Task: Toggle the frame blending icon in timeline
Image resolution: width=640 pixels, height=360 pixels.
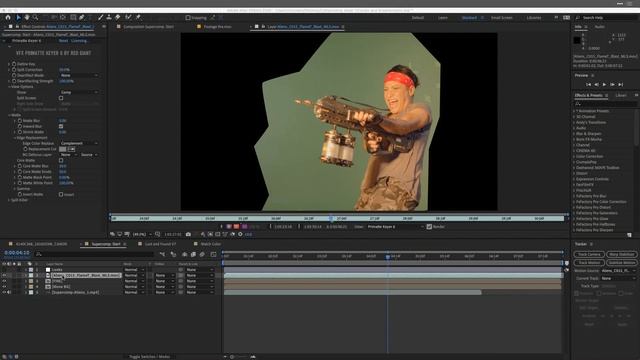Action: (193, 254)
